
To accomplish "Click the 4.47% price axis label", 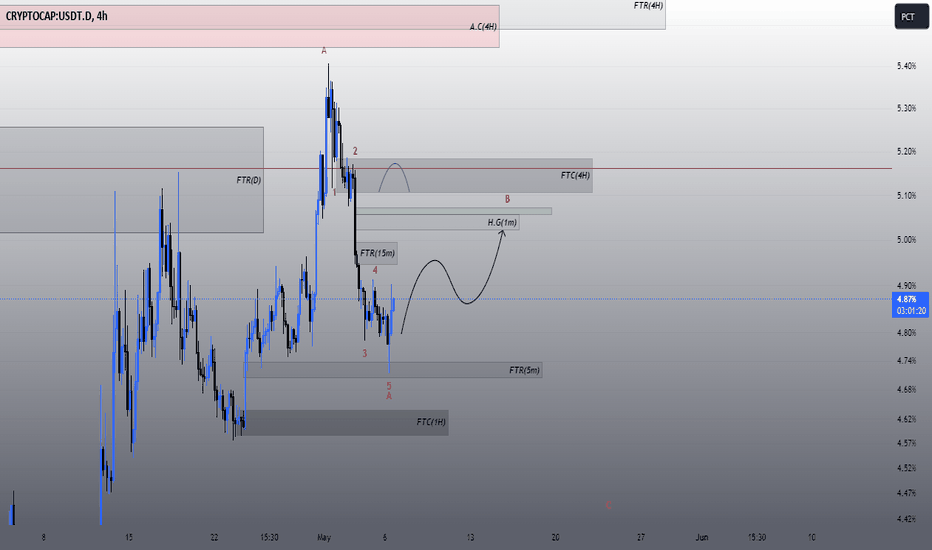I will [906, 493].
